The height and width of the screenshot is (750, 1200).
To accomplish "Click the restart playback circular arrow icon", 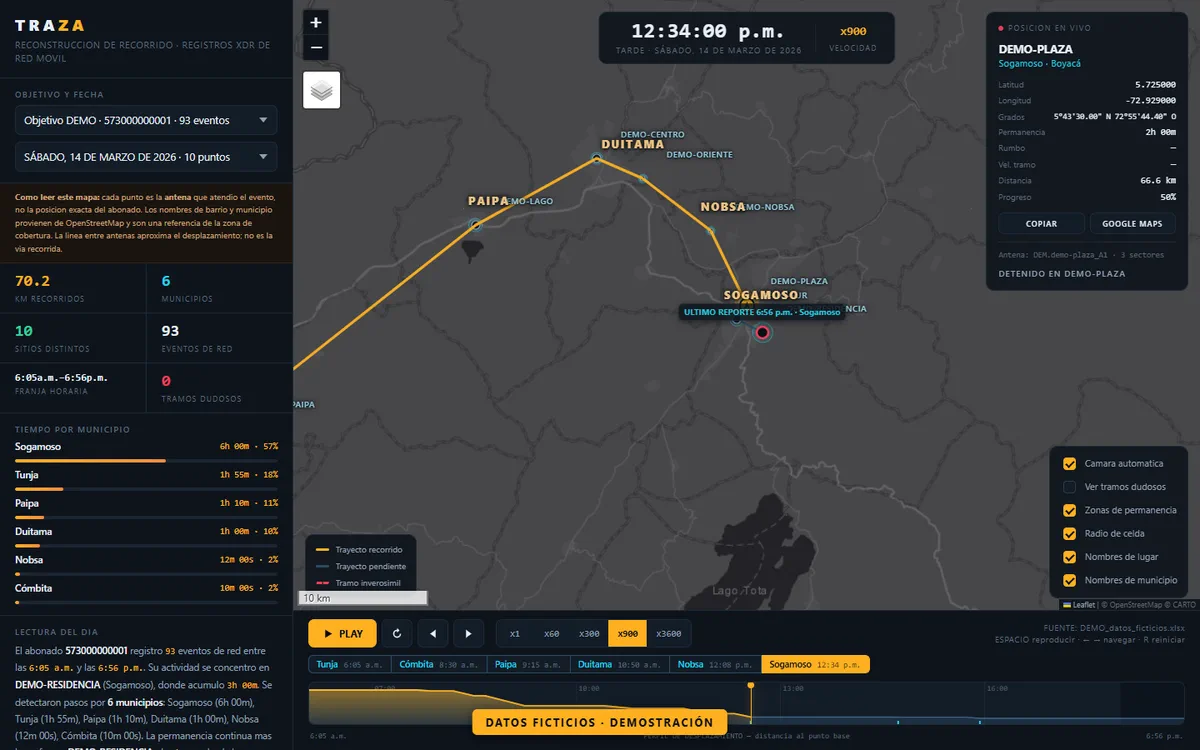I will tap(397, 633).
